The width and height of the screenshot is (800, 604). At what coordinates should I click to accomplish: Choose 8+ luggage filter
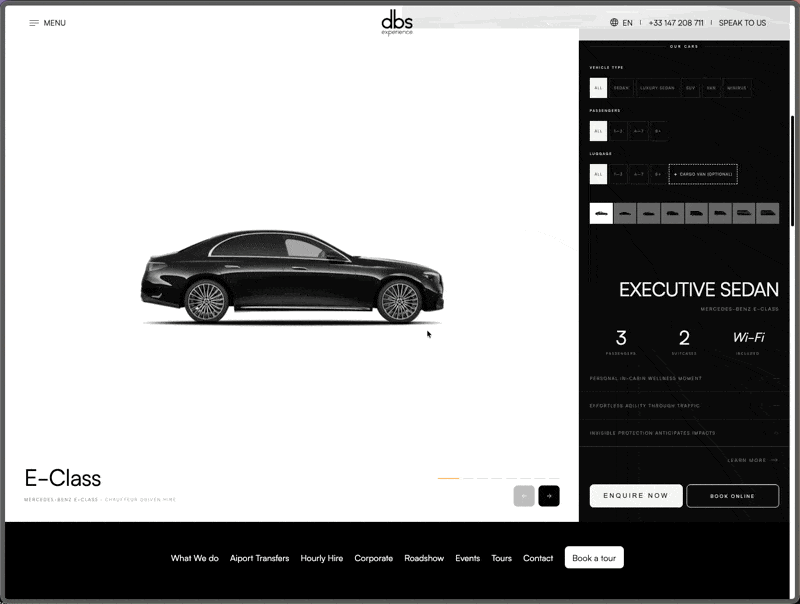pos(658,174)
